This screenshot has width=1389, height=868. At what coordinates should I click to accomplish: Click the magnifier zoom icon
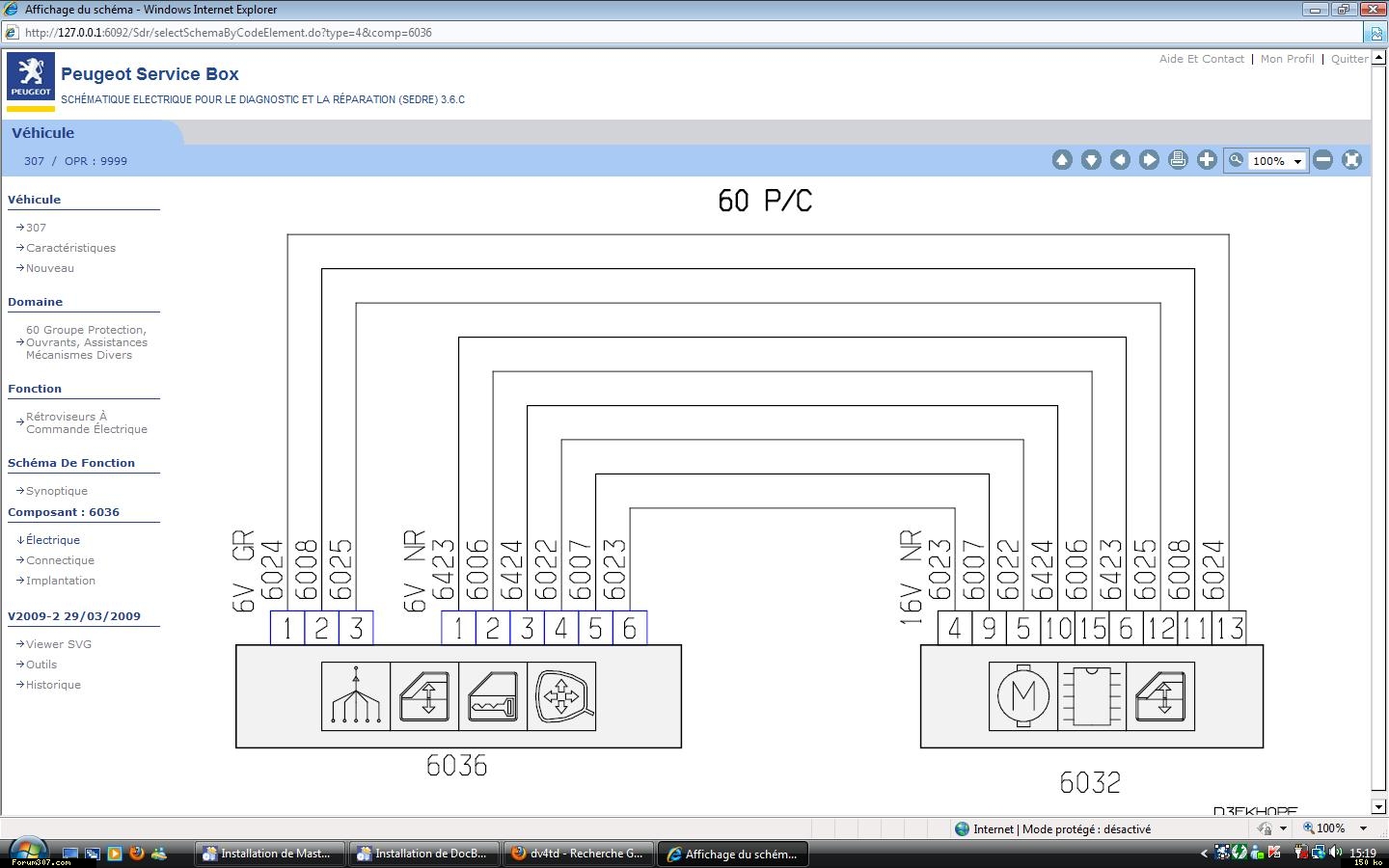click(x=1236, y=160)
